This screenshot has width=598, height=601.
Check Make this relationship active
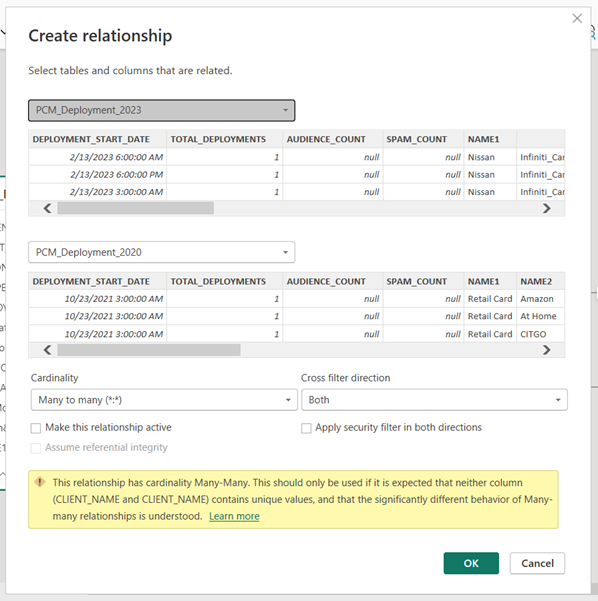coord(36,428)
